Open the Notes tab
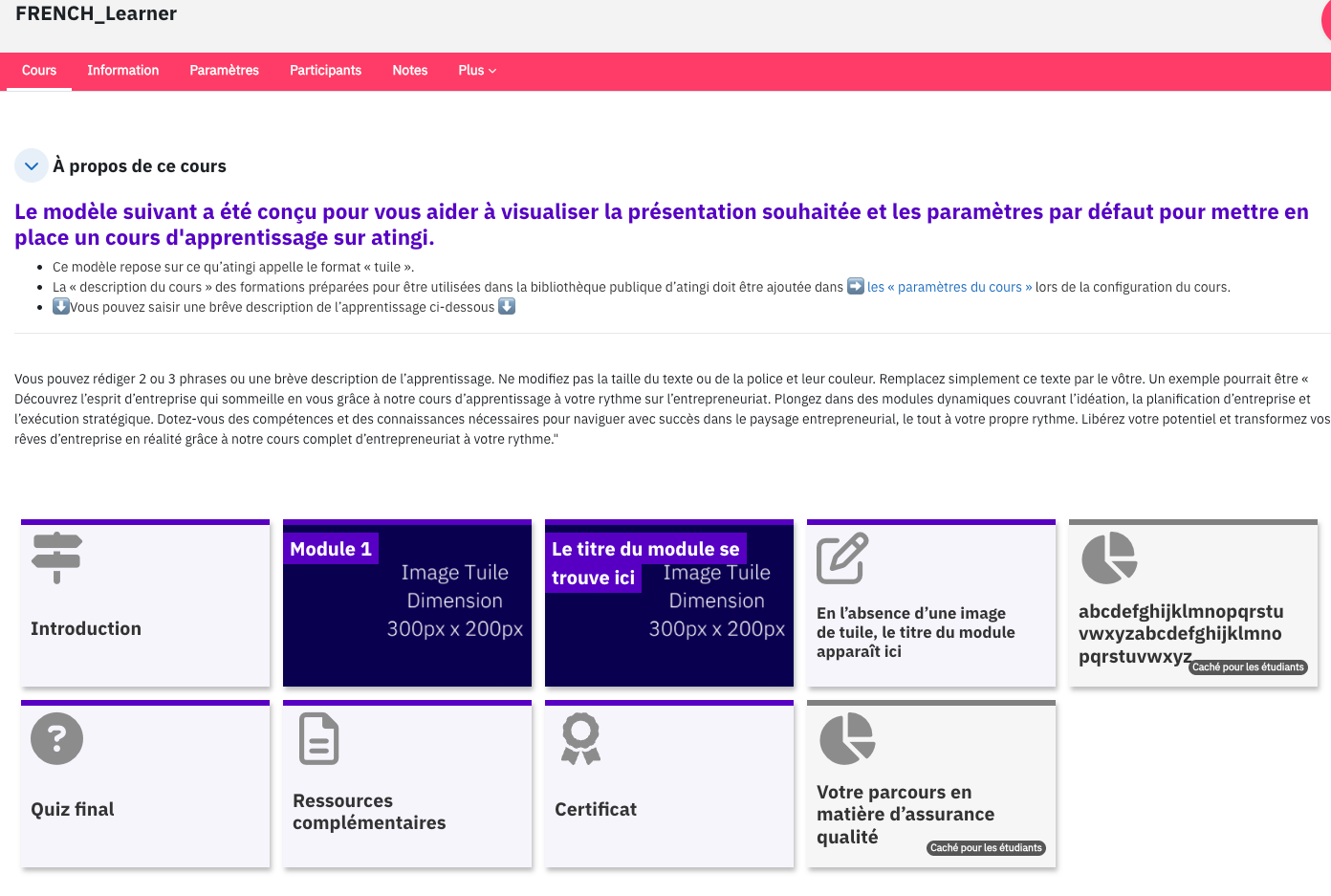The image size is (1331, 896). tap(410, 71)
